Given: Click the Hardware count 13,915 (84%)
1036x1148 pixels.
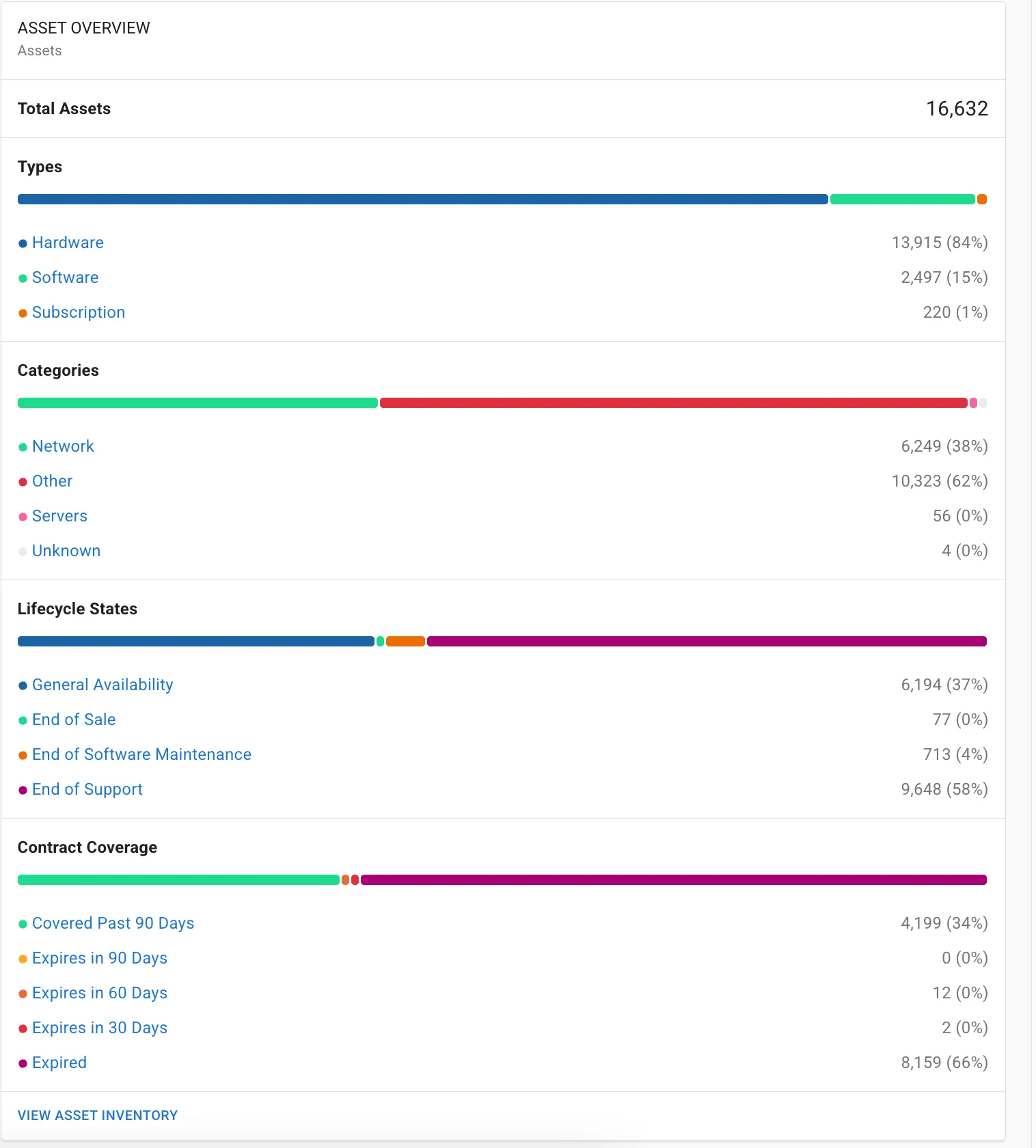Looking at the screenshot, I should click(x=940, y=243).
